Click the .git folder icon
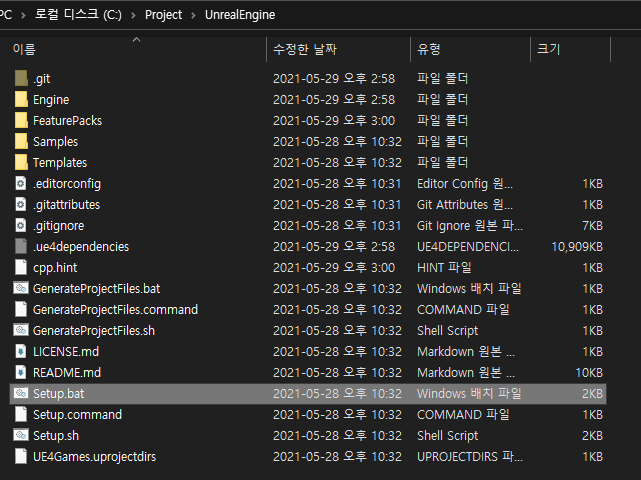Viewport: 641px width, 480px height. [x=21, y=78]
